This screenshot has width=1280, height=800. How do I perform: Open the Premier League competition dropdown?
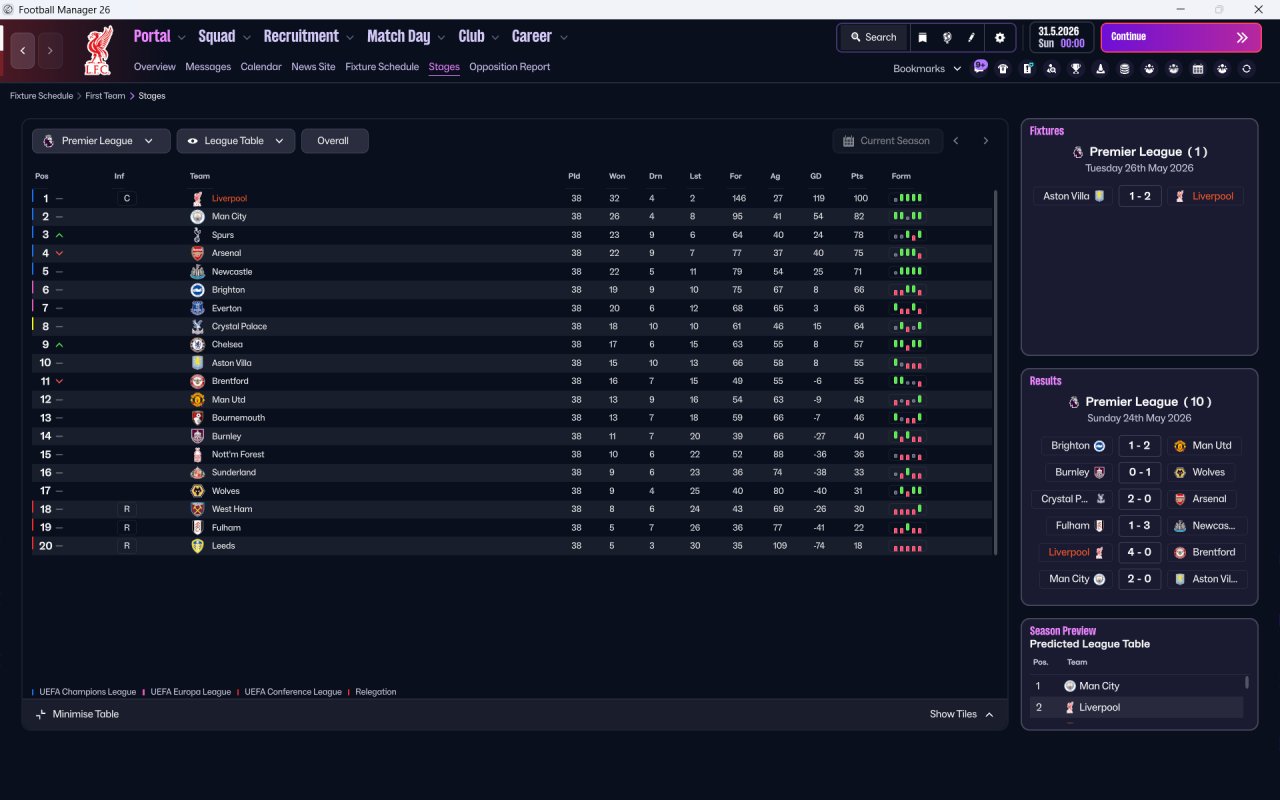tap(101, 141)
